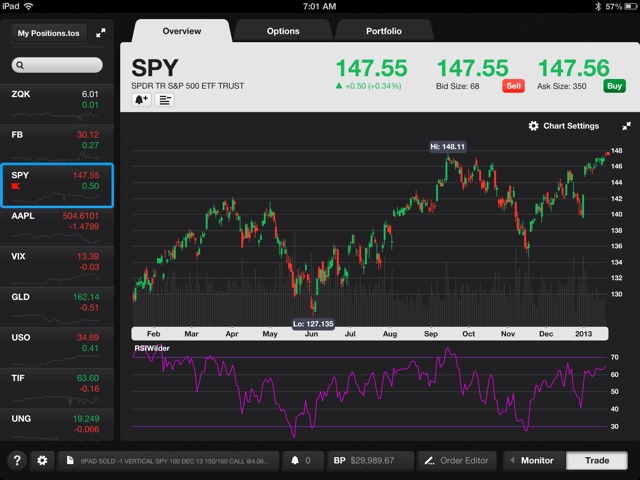Switch to Trade mode
640x480 pixels.
click(x=597, y=460)
